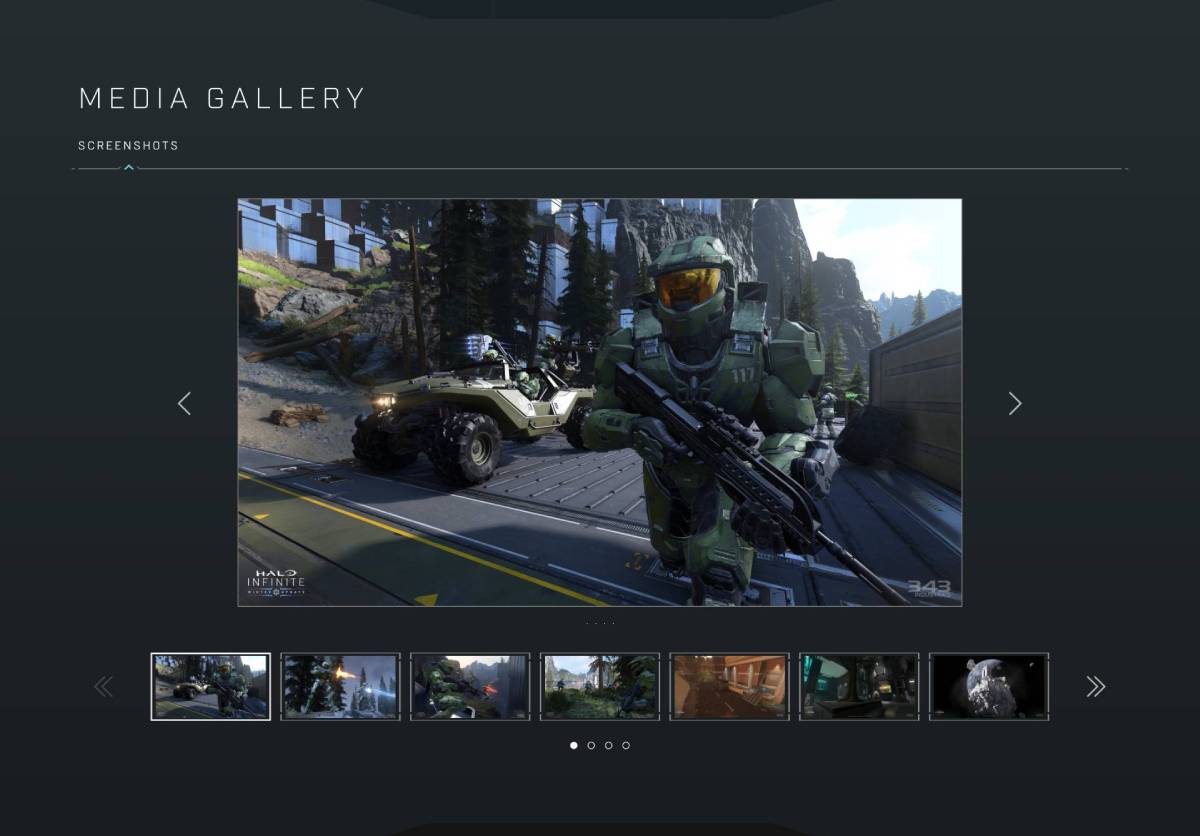The height and width of the screenshot is (836, 1200).
Task: Jump thumbnails forward with double right chevron
Action: point(1096,686)
